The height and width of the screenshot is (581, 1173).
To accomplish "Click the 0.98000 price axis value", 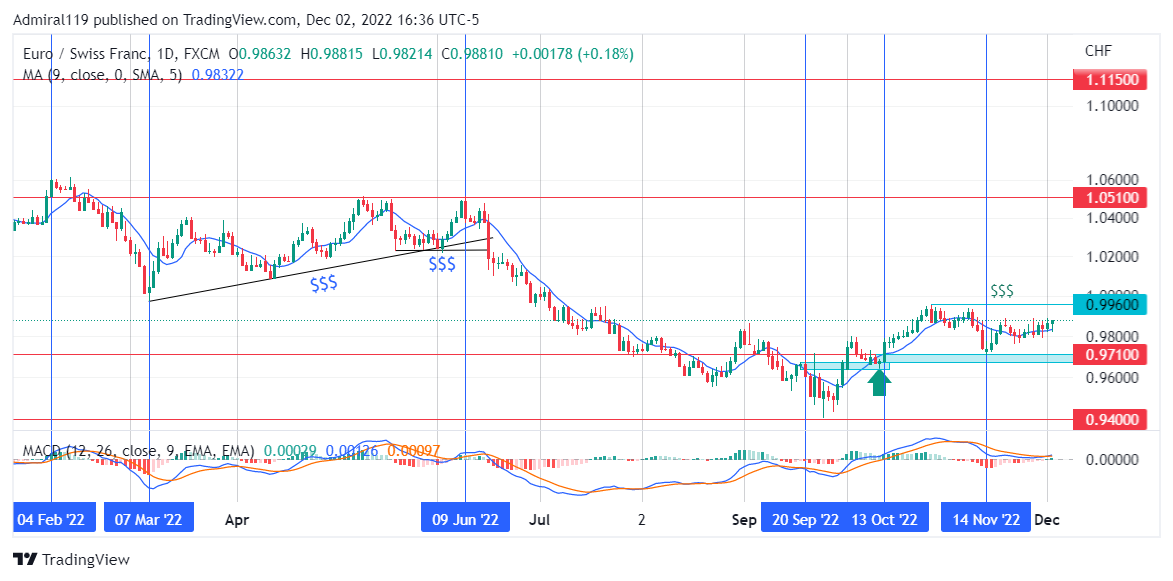I will (x=1112, y=336).
